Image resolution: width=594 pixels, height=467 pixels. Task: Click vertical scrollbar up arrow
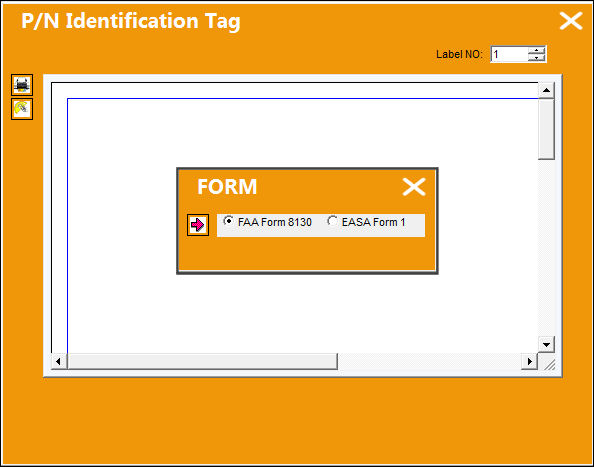coord(546,90)
